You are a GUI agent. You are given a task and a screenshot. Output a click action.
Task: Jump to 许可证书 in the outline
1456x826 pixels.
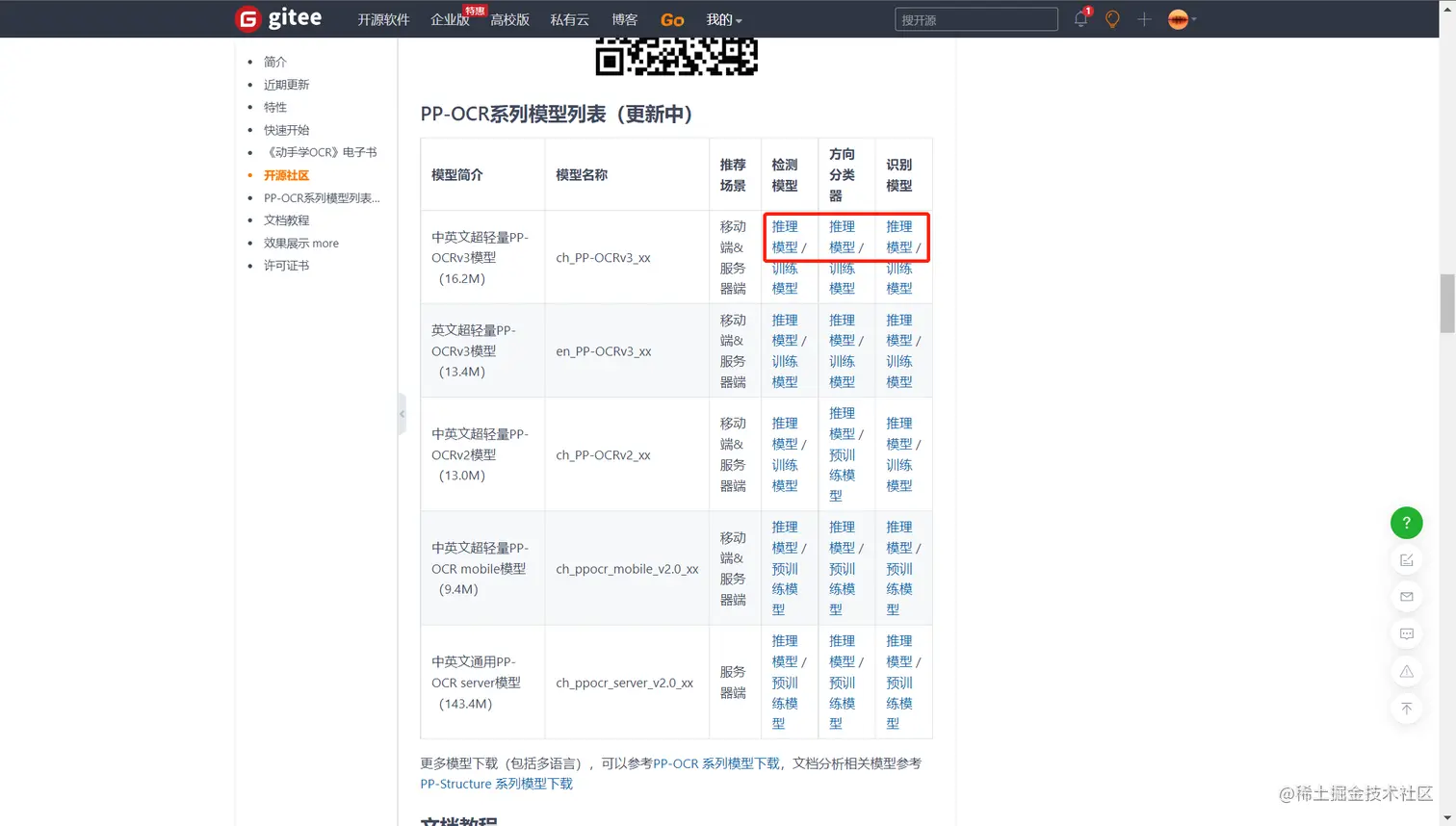click(x=287, y=266)
